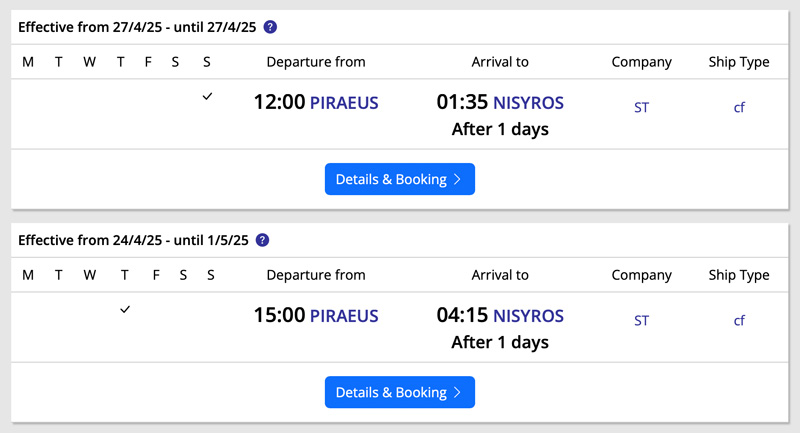Screen dimensions: 800x433
Task: Click the Sunday checkmark in 12:00 sailing
Action: pos(207,96)
